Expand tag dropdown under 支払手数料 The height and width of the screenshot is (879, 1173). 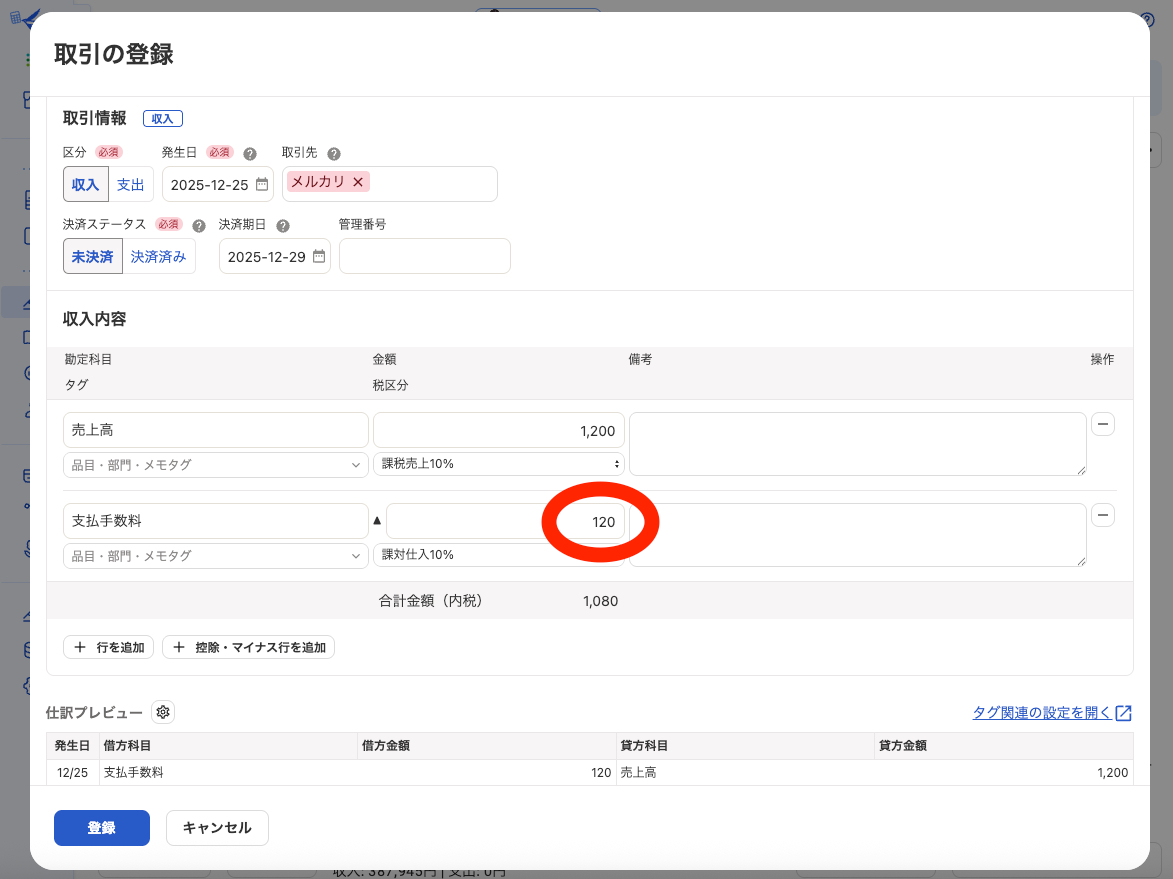[215, 555]
